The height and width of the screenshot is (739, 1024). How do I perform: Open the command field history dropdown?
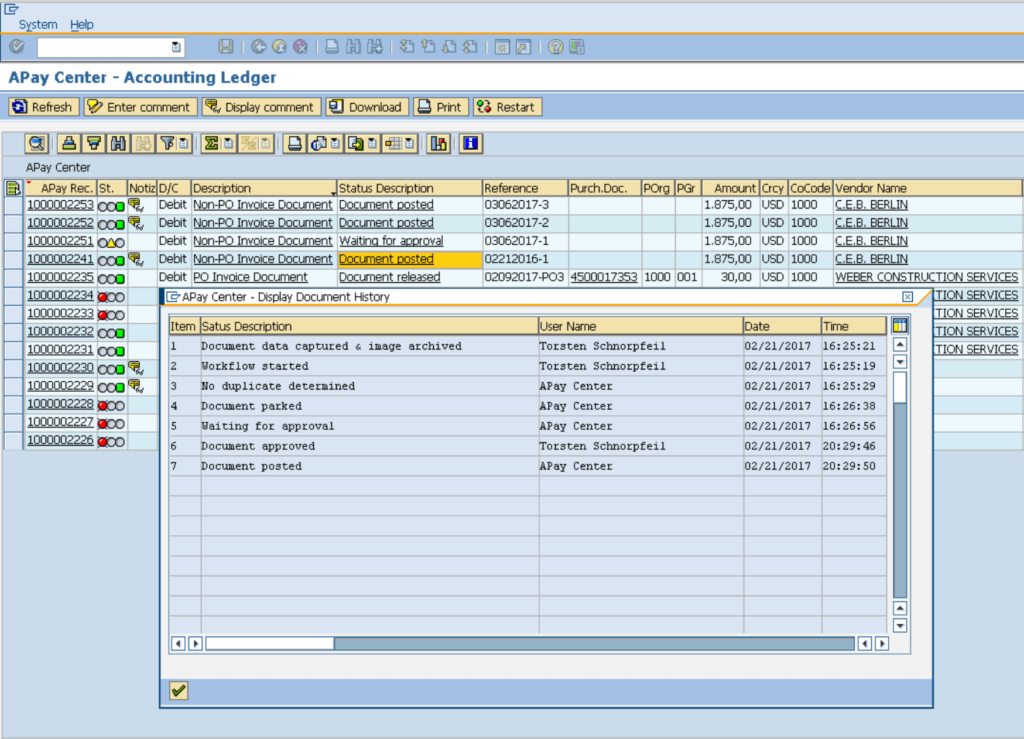(176, 47)
